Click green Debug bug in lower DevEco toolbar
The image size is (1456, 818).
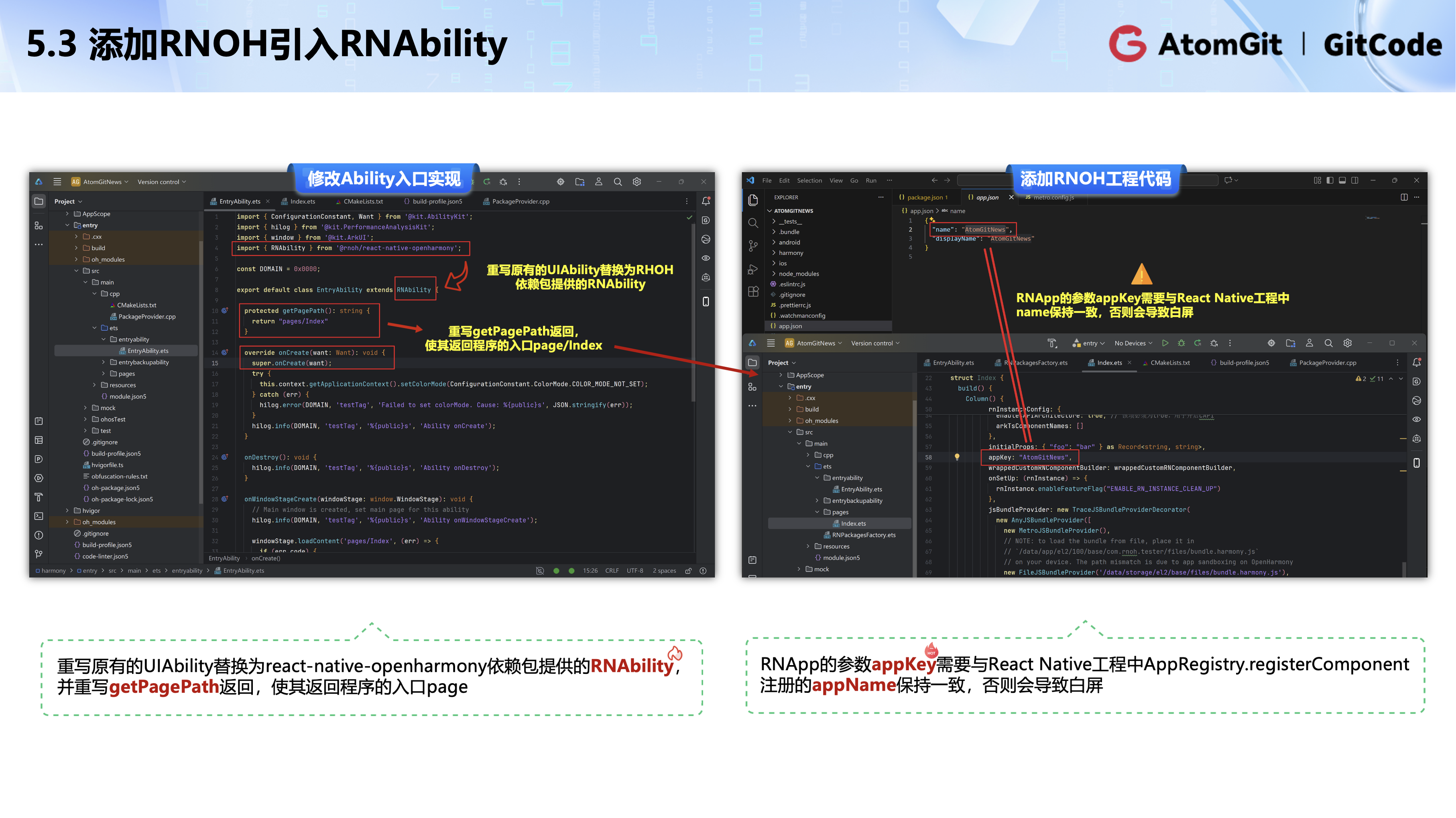pos(1181,343)
